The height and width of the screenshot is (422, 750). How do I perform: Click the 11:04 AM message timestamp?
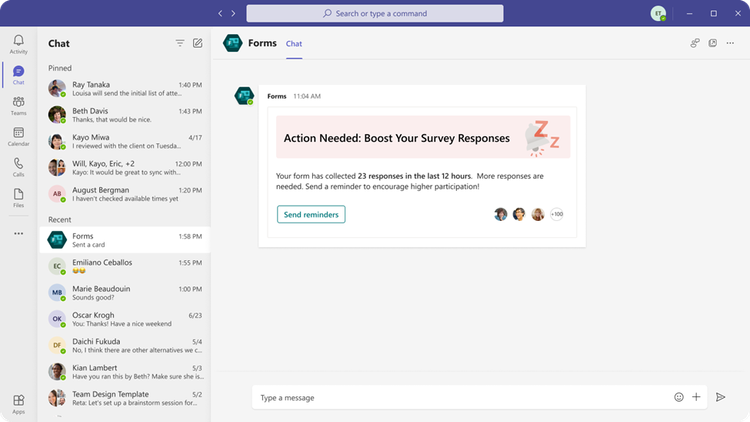[x=307, y=96]
